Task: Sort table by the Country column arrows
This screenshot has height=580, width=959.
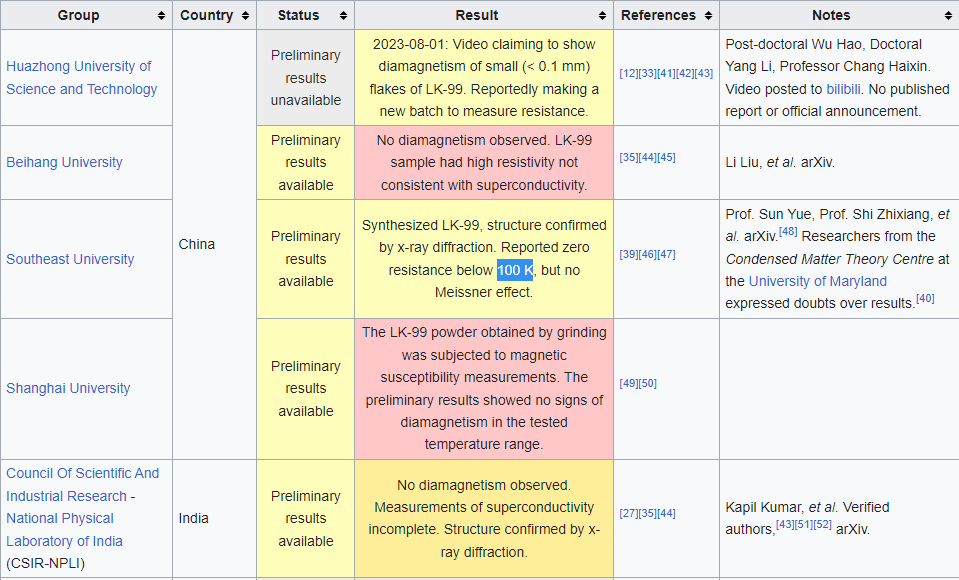Action: point(245,16)
